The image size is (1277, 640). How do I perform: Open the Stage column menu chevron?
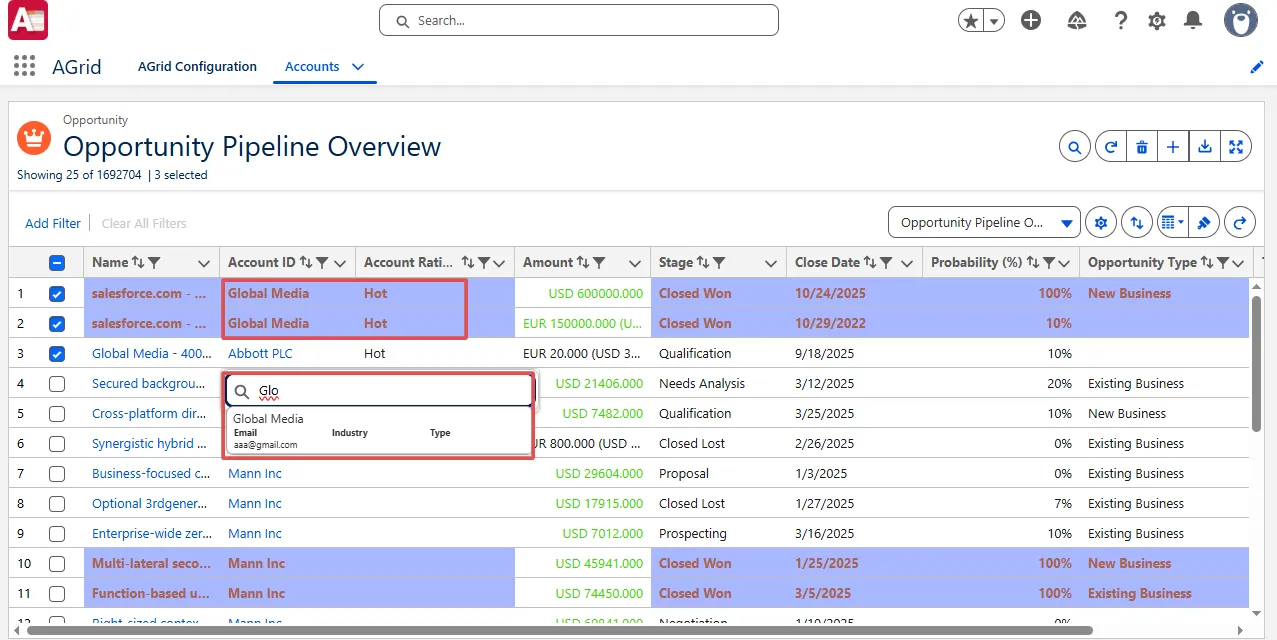[x=771, y=264]
